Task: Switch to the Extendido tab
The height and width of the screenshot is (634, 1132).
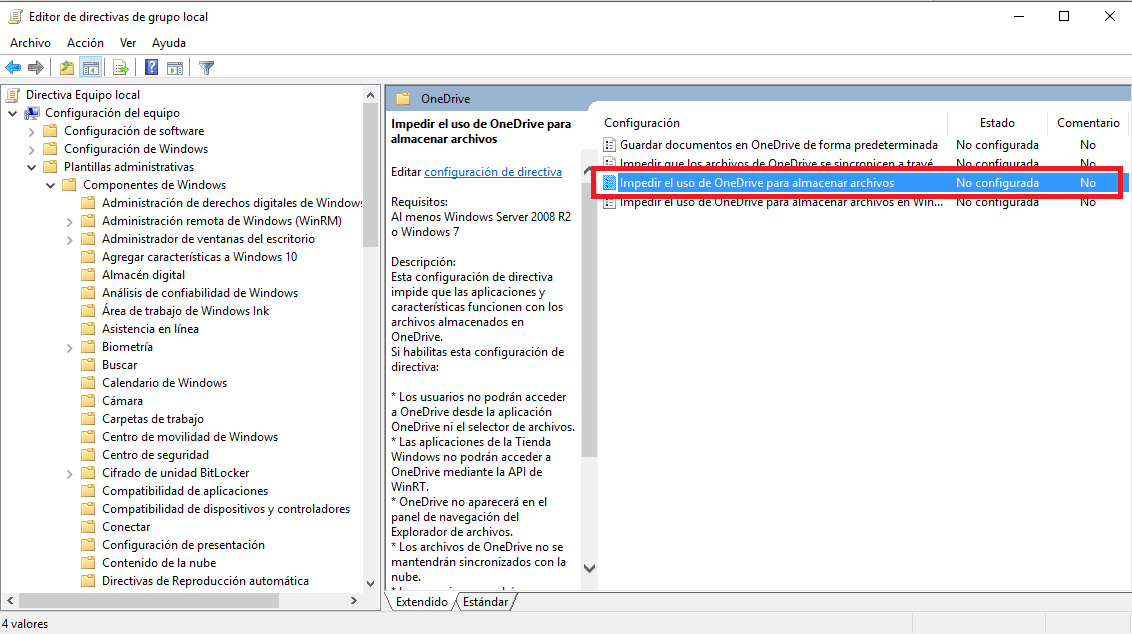Action: (422, 602)
